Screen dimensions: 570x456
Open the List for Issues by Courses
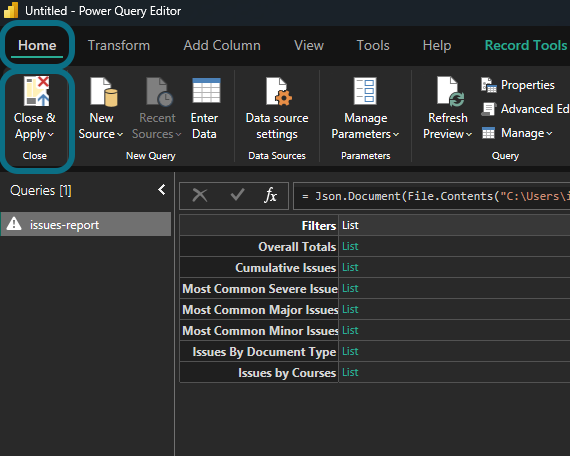(350, 372)
